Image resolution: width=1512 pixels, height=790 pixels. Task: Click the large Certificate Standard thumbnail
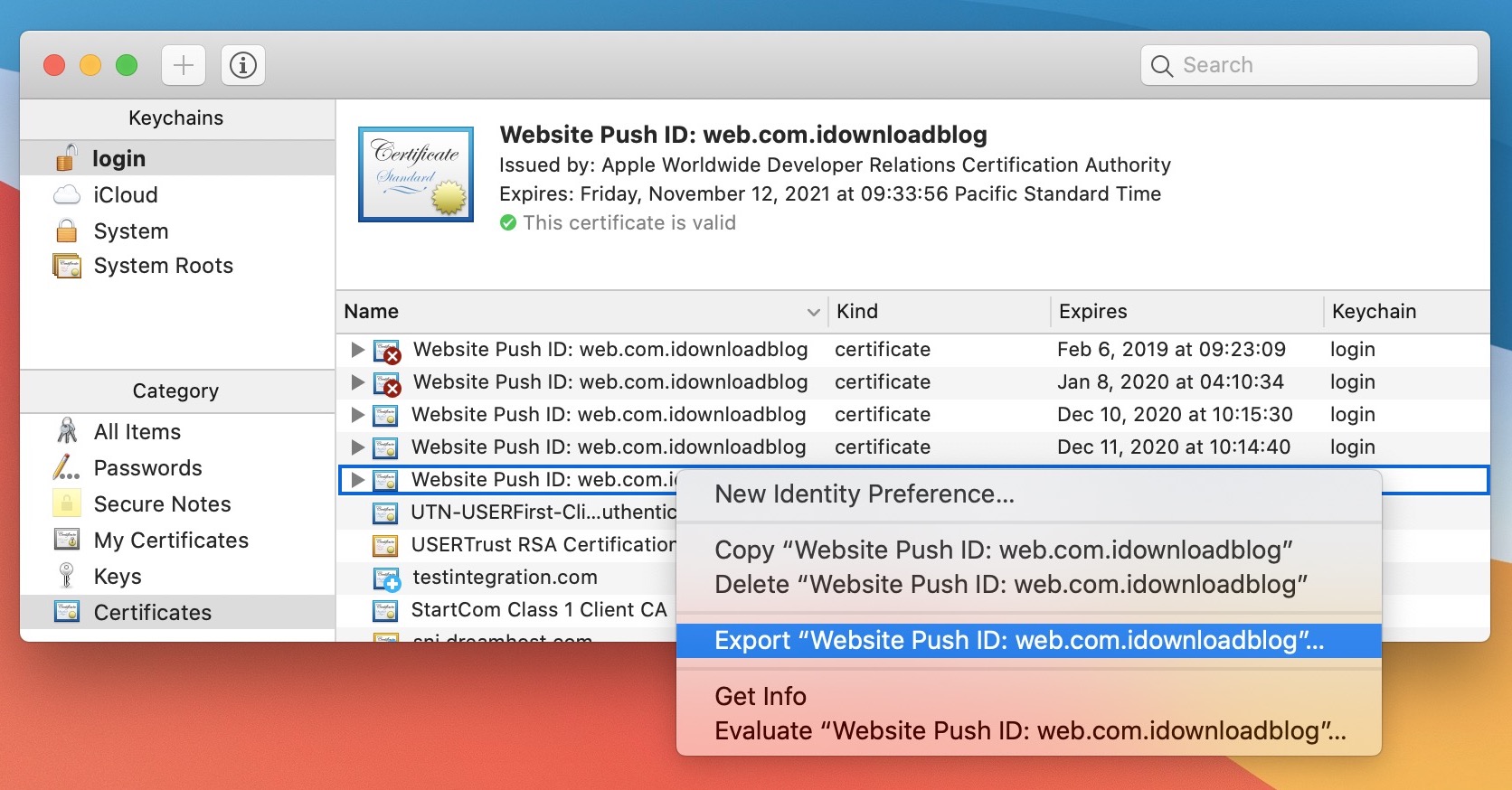point(416,174)
